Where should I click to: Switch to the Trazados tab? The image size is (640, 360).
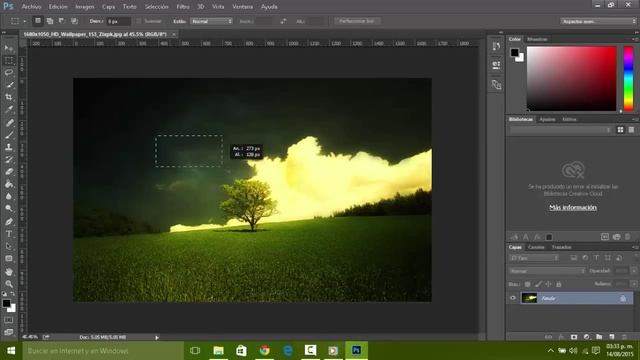[x=561, y=247]
